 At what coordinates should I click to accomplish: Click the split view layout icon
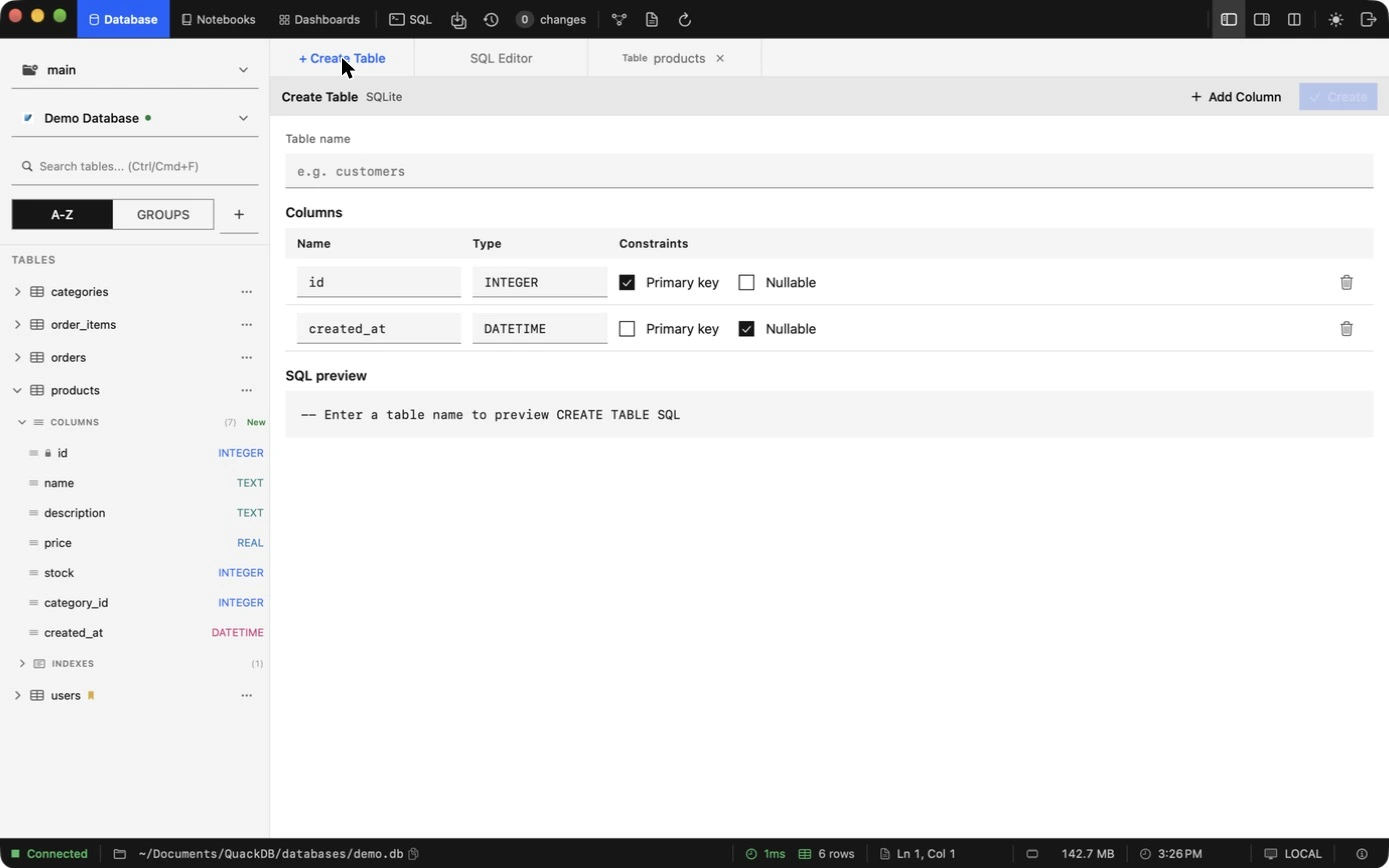pos(1294,19)
